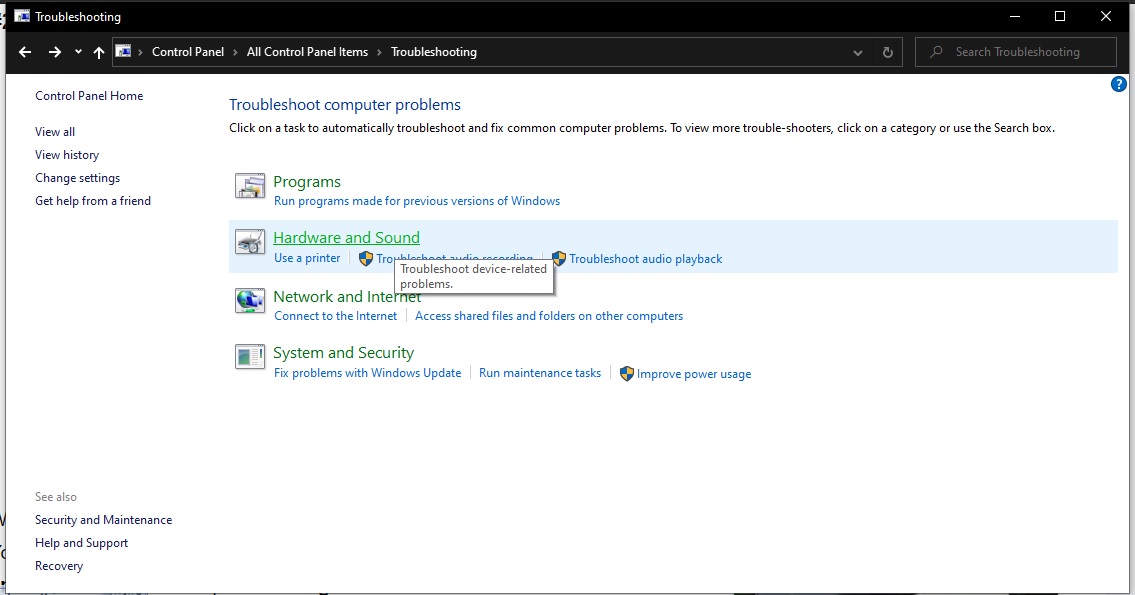1135x595 pixels.
Task: Open Change settings in sidebar
Action: click(77, 178)
